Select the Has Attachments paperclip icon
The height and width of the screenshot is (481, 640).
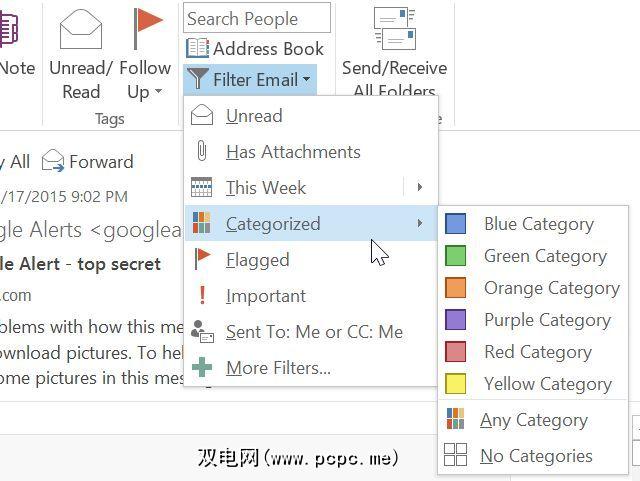(x=202, y=152)
